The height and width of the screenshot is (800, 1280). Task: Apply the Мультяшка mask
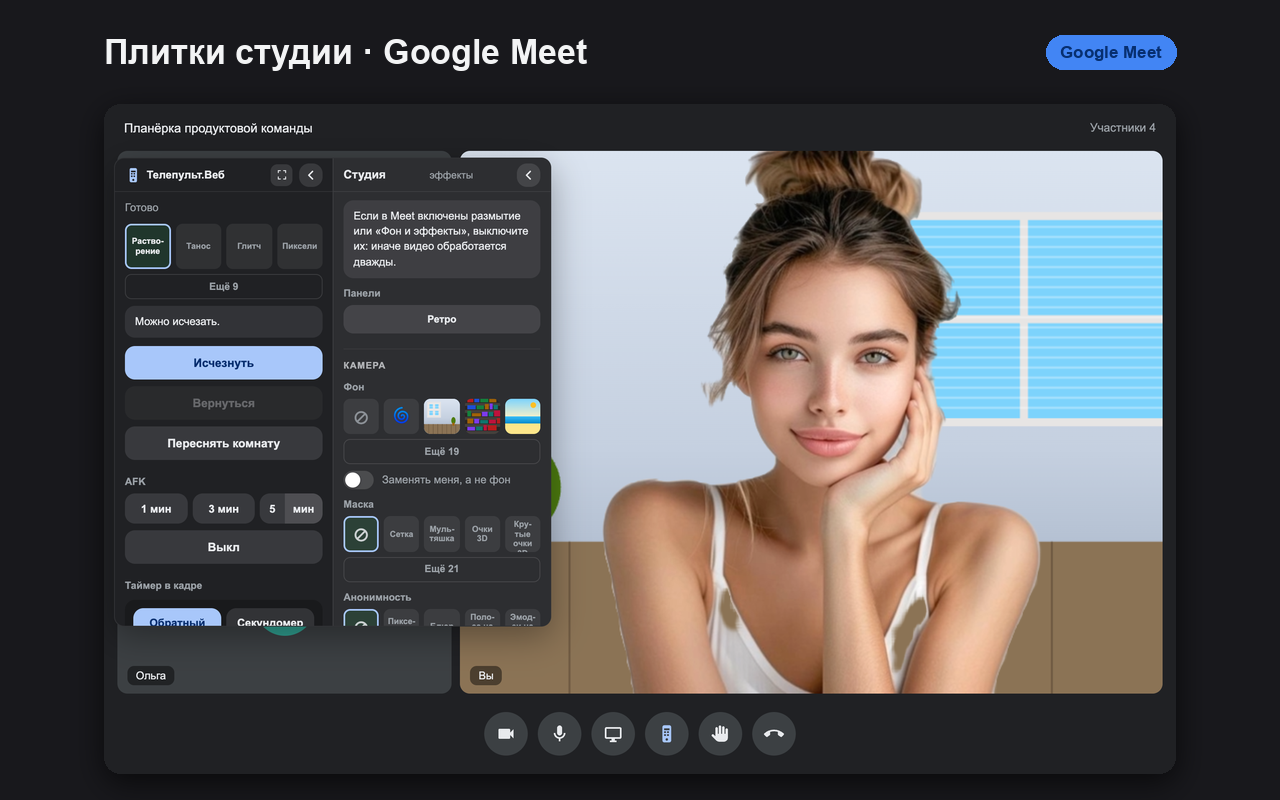coord(442,534)
